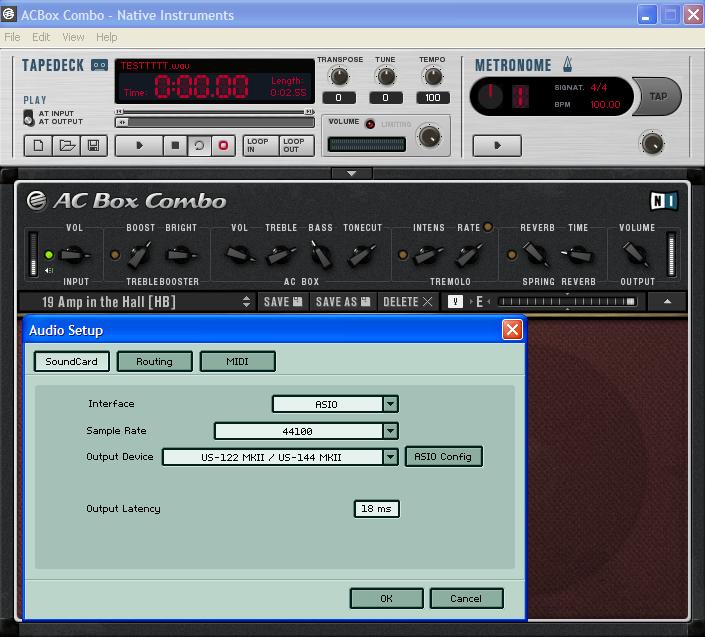The width and height of the screenshot is (705, 637).
Task: Click the tremolo INTENS knob
Action: pyautogui.click(x=427, y=255)
